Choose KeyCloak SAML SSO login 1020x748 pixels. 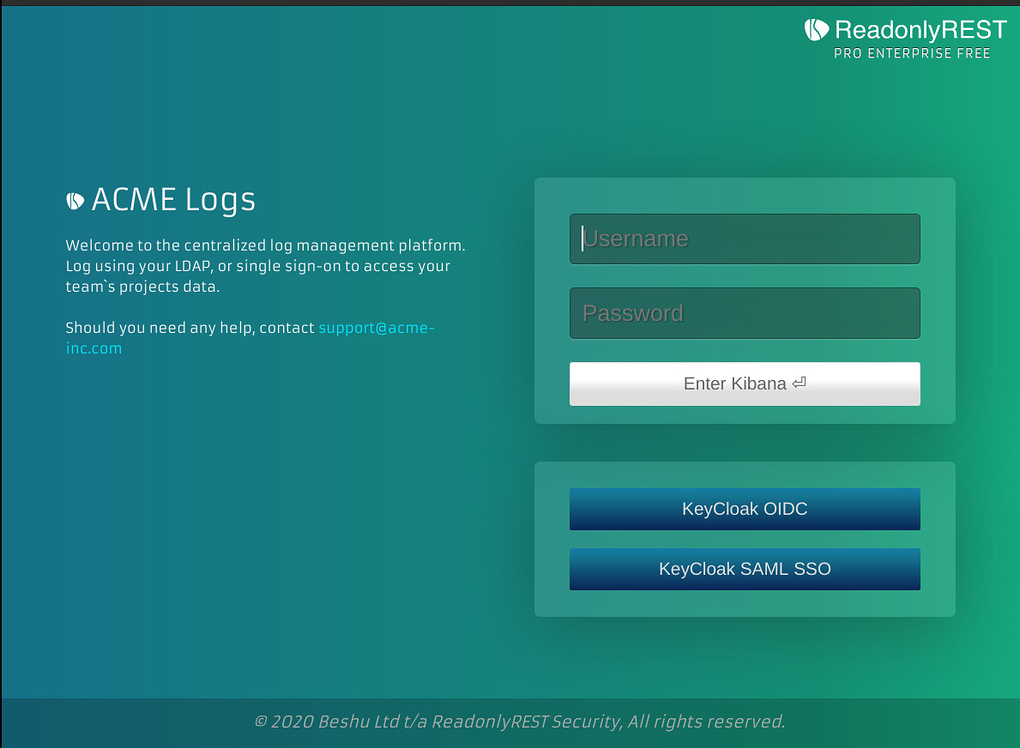click(x=744, y=569)
